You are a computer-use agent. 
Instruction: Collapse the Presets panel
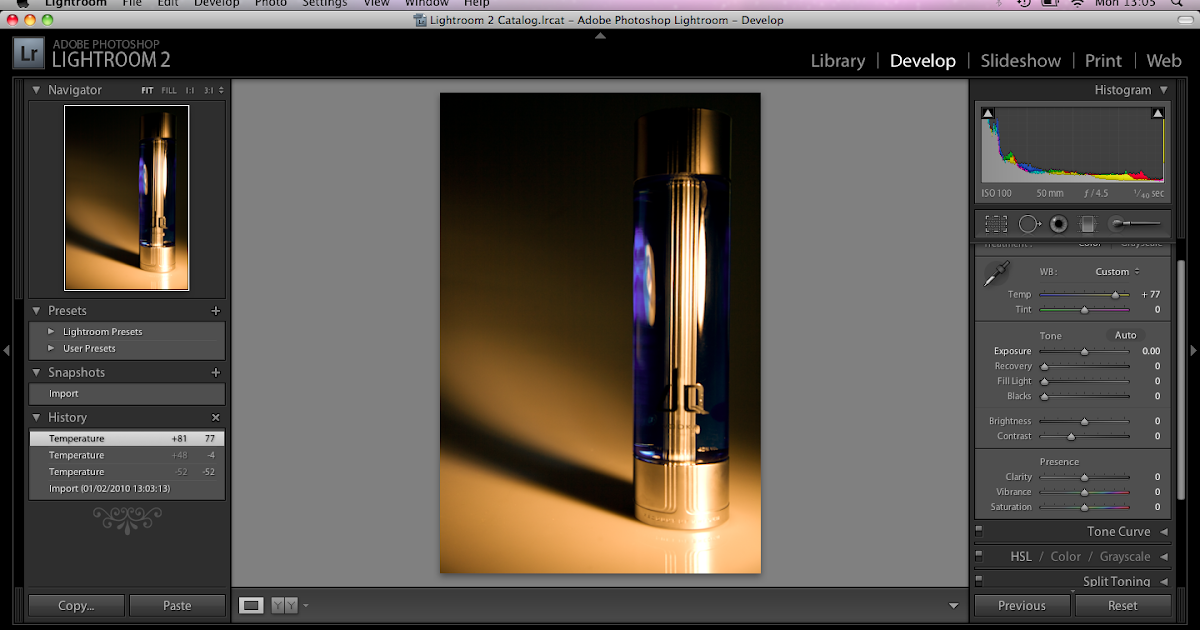click(x=37, y=311)
